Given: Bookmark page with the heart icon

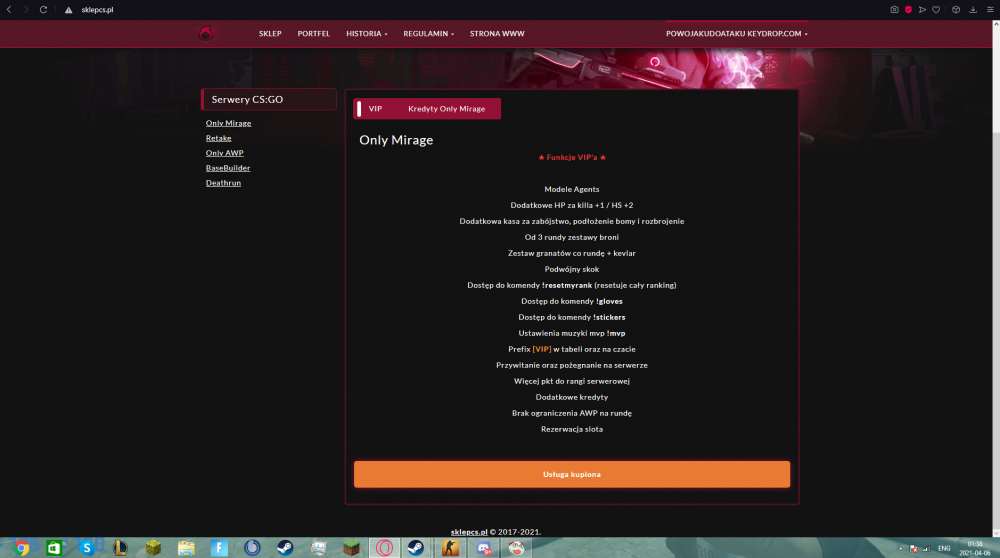Looking at the screenshot, I should coord(936,10).
